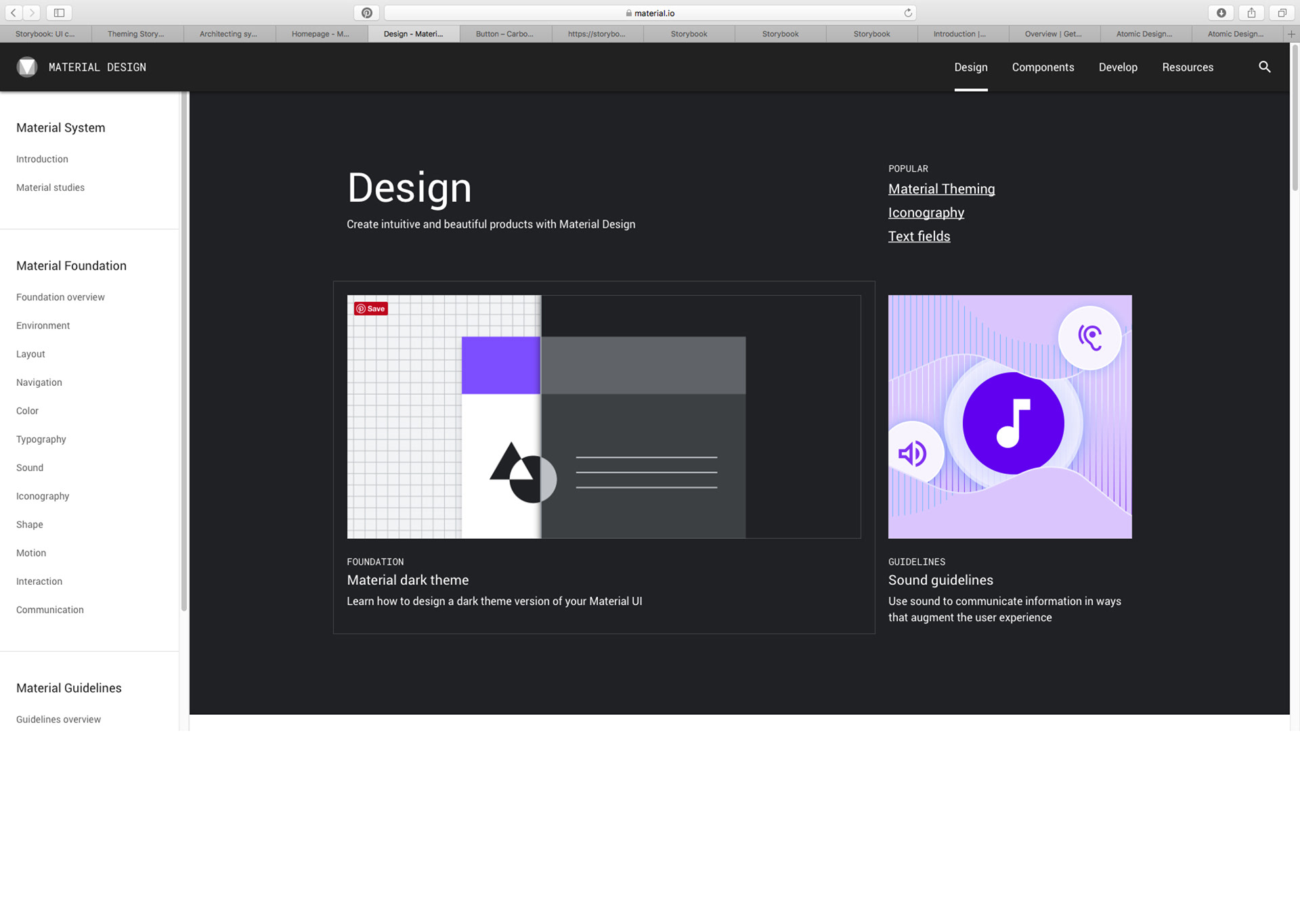Image resolution: width=1300 pixels, height=924 pixels.
Task: Open the Design nav item
Action: pos(971,67)
